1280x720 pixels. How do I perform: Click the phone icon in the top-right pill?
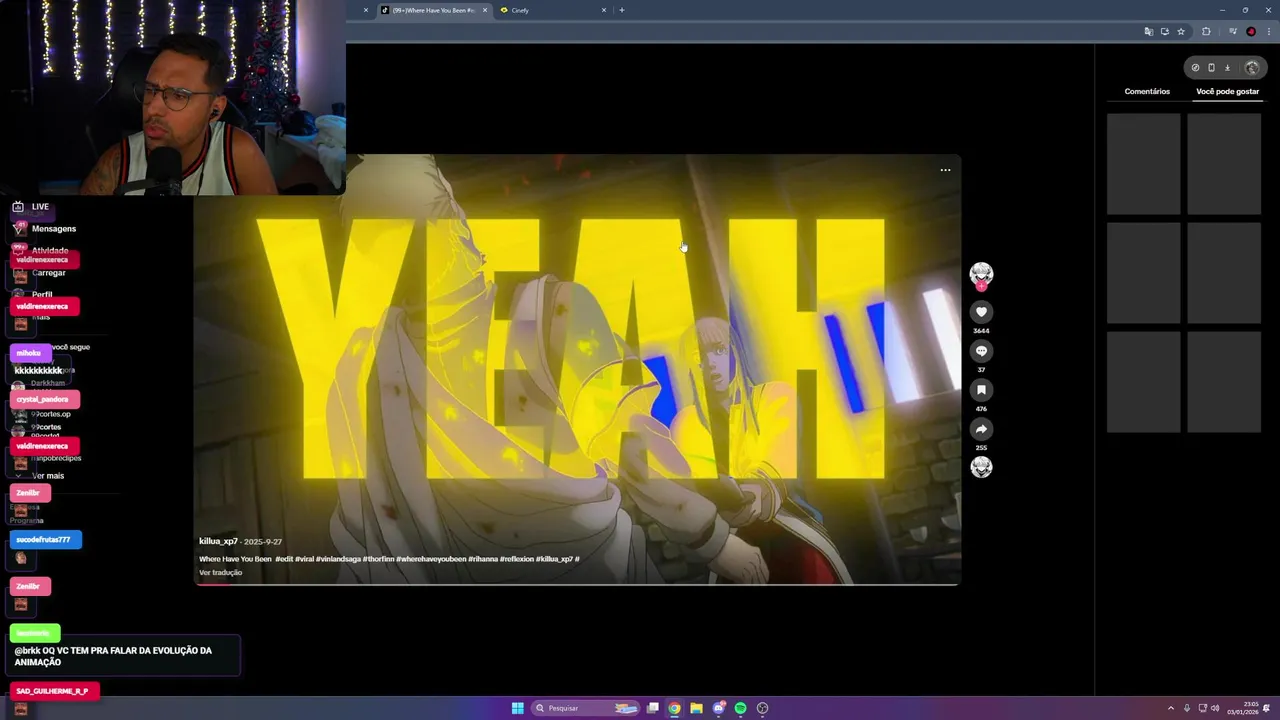1211,68
